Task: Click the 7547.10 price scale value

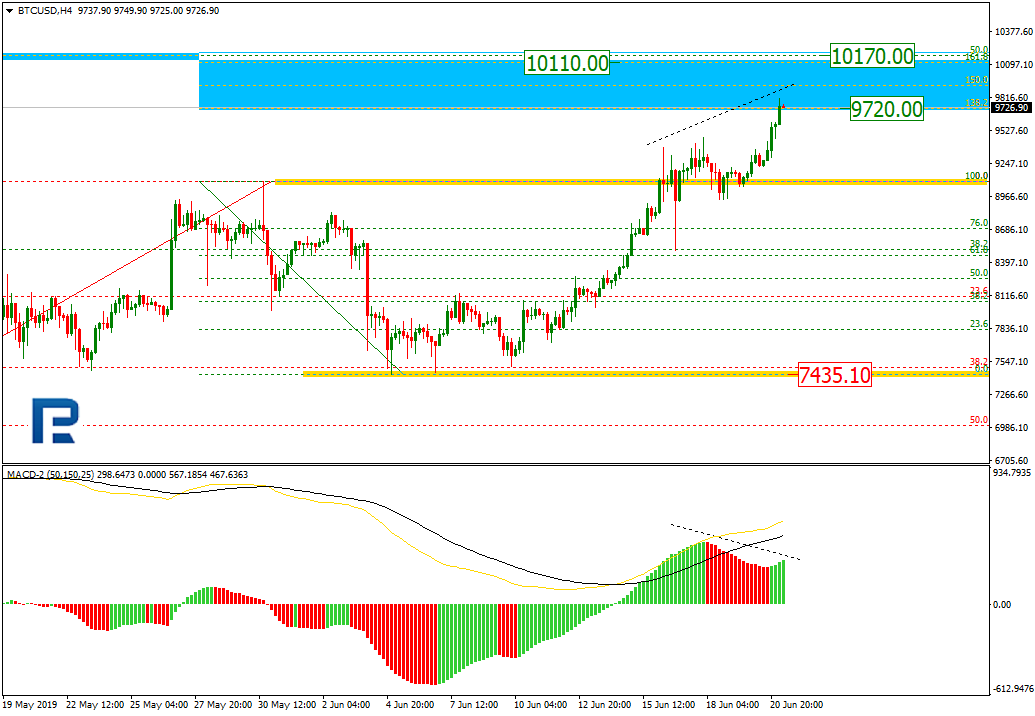Action: (1013, 362)
